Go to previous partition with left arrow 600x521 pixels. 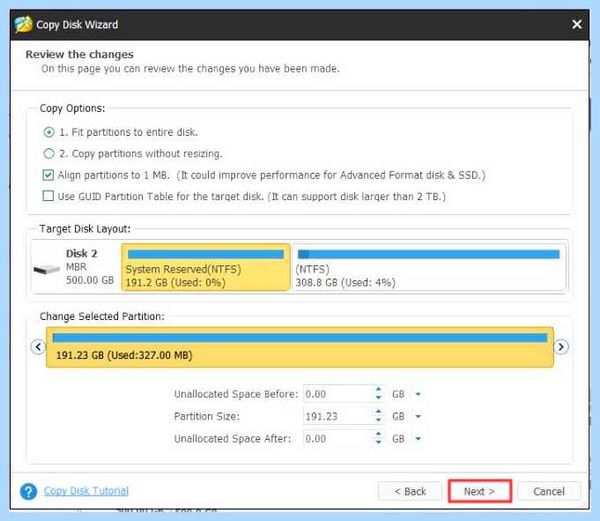[38, 347]
